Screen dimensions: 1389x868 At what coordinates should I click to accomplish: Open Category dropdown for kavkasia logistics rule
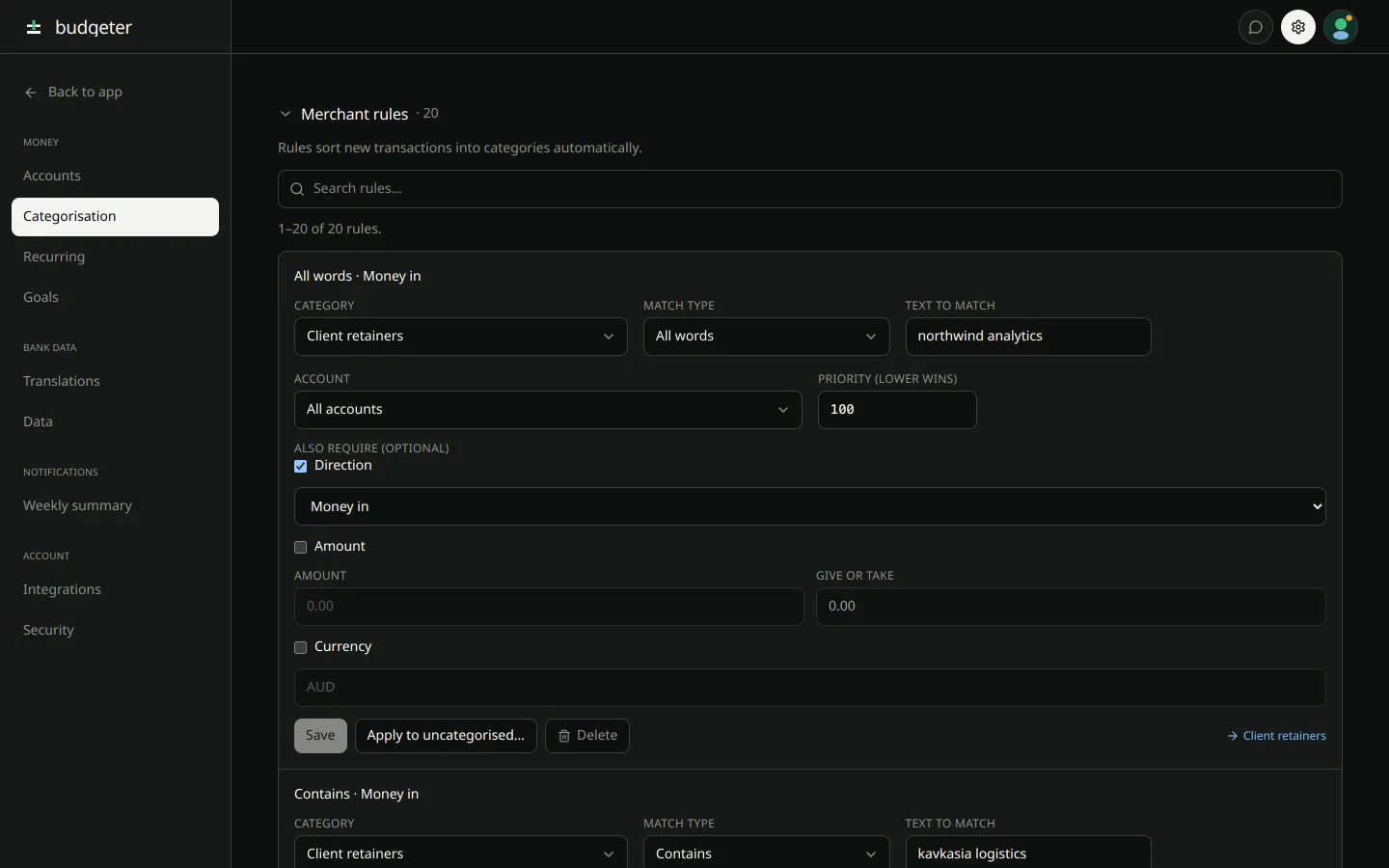click(x=461, y=854)
